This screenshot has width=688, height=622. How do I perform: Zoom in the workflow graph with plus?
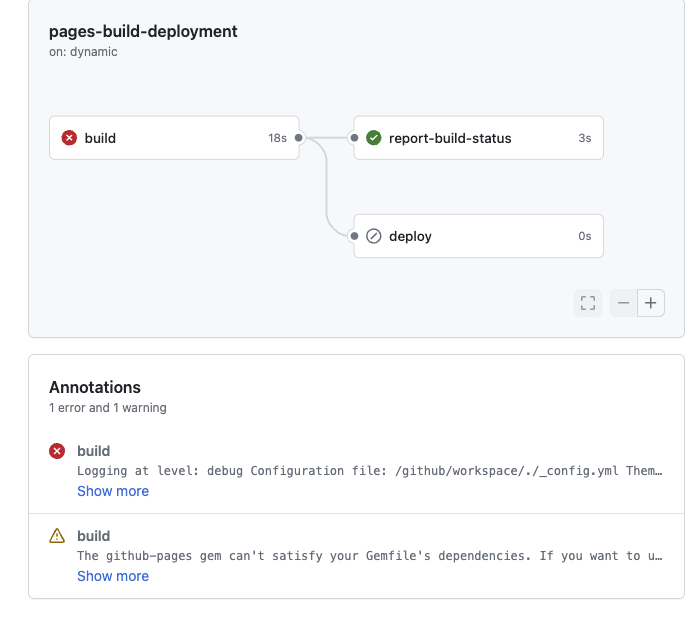pyautogui.click(x=651, y=303)
